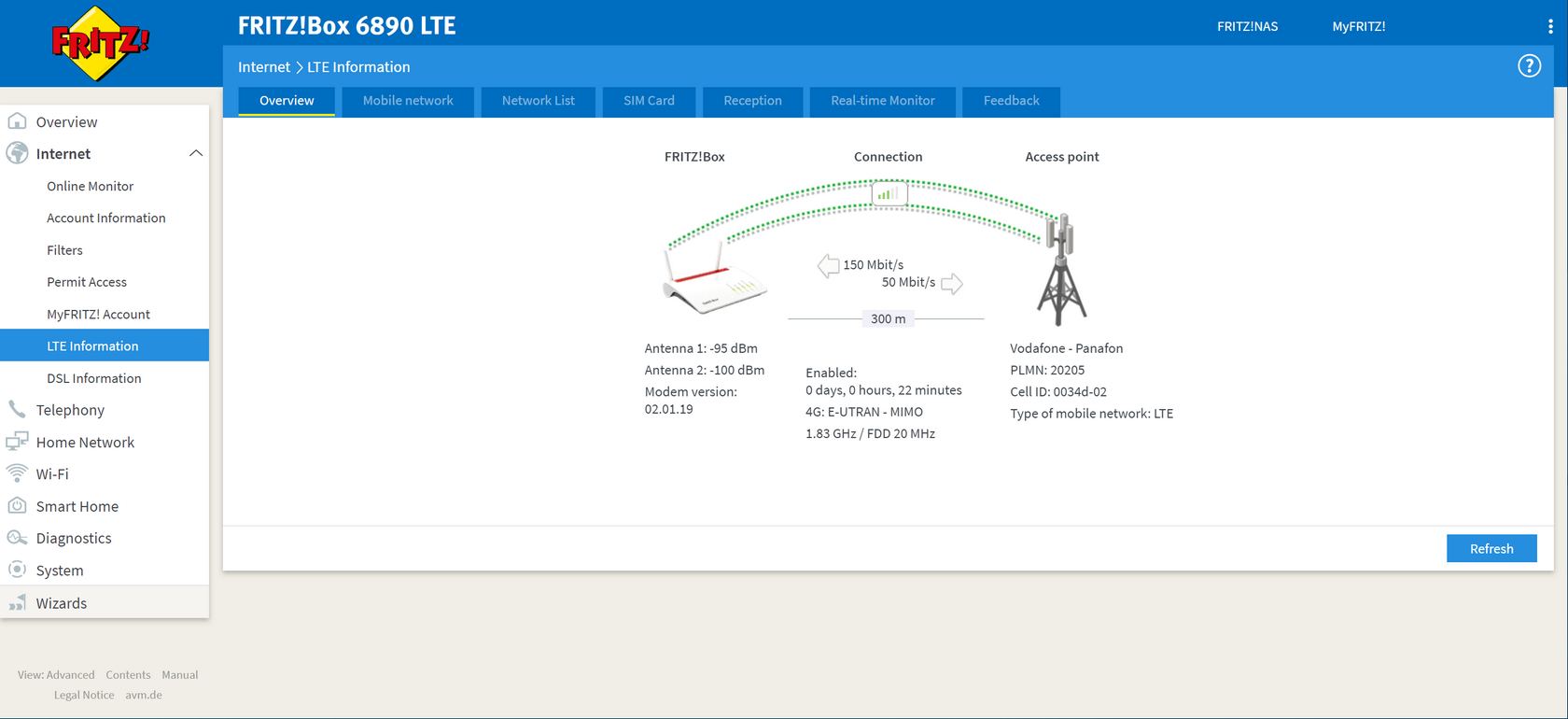Click the Overview house icon in sidebar

tap(17, 121)
